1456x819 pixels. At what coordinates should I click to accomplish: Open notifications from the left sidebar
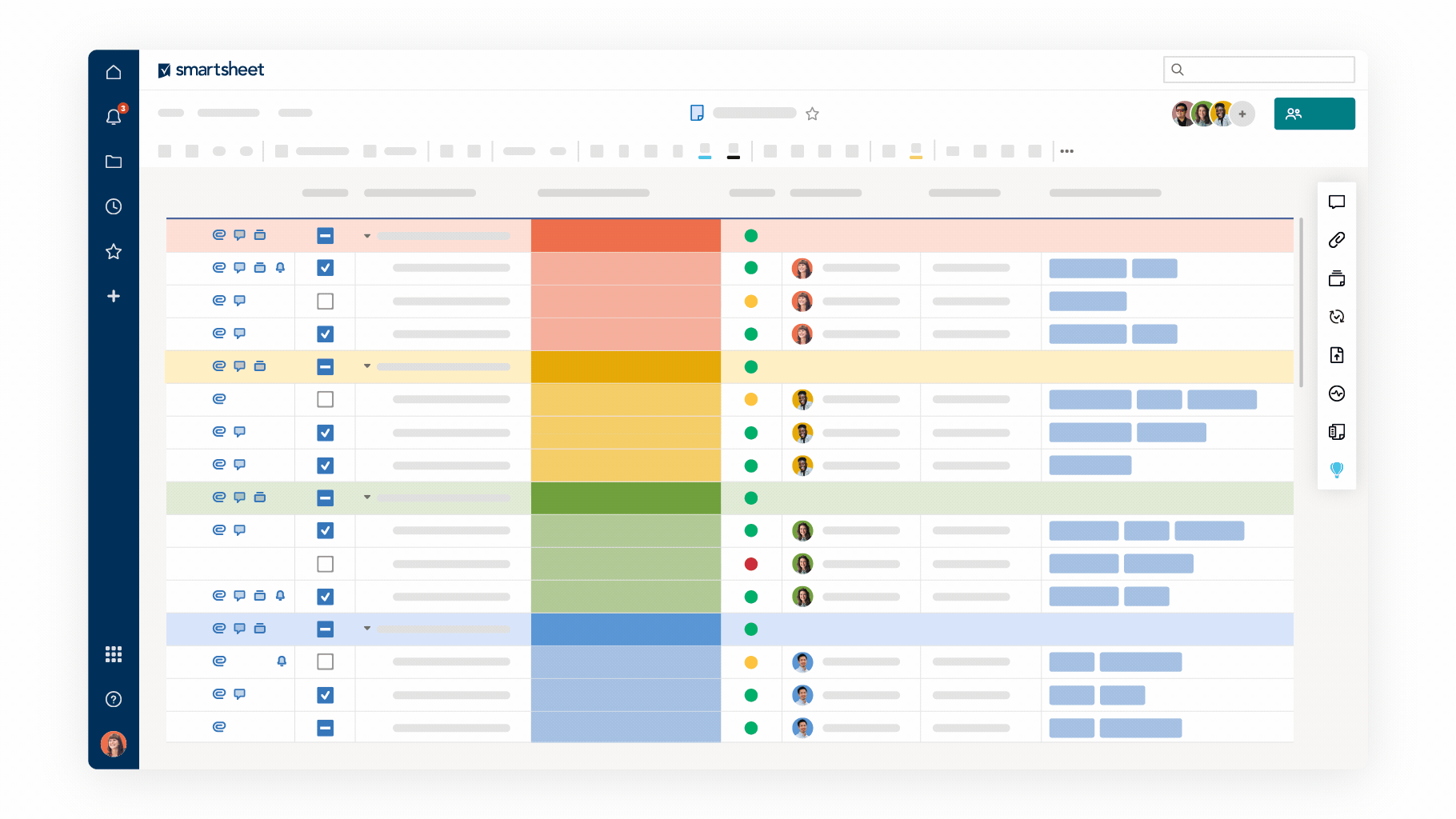114,116
